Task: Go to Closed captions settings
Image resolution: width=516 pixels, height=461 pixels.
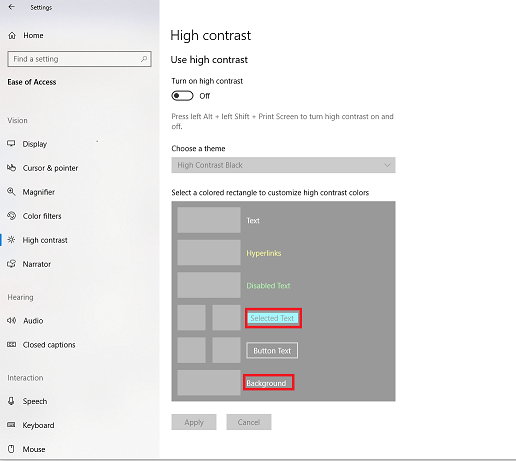Action: point(49,345)
